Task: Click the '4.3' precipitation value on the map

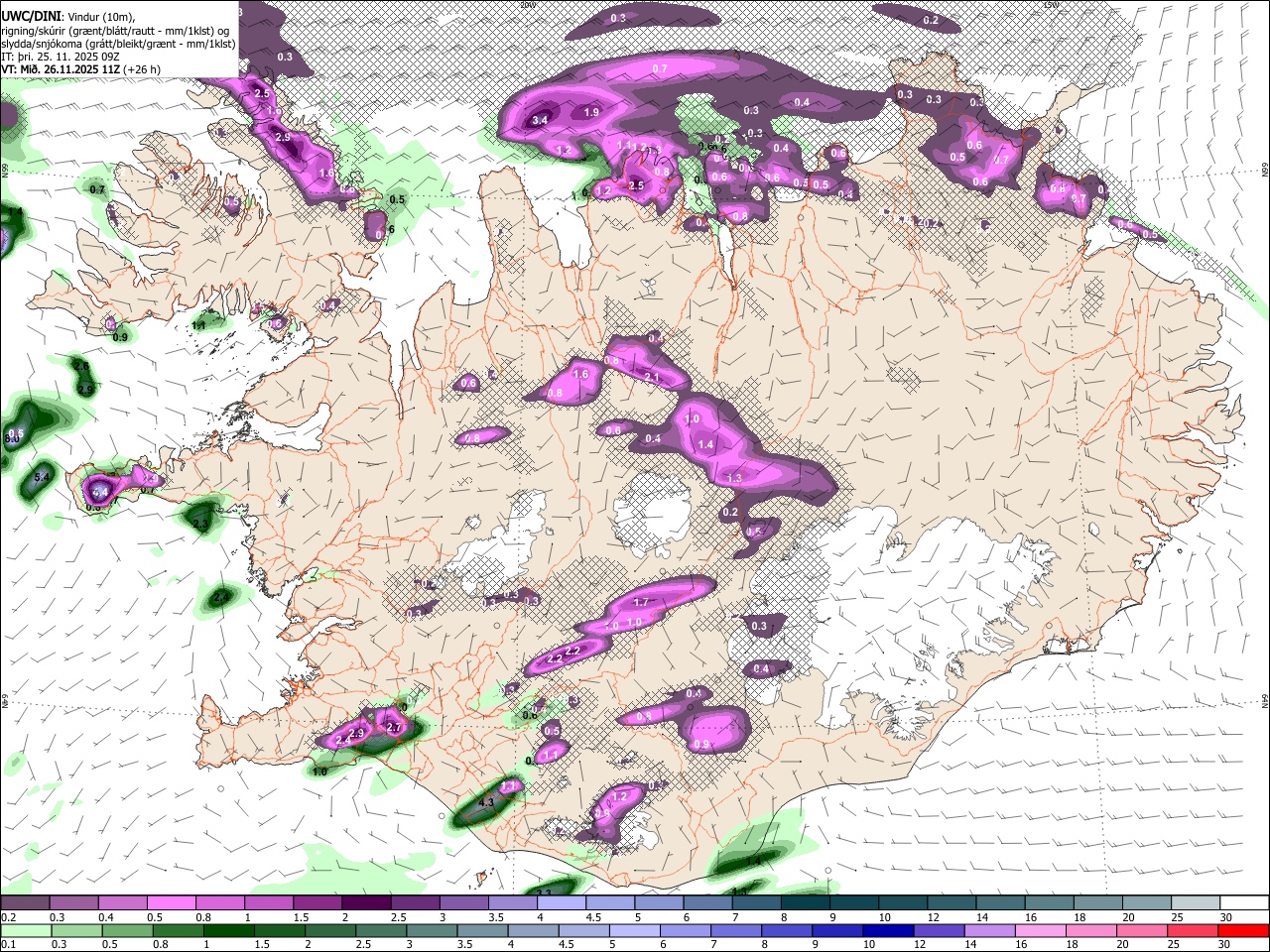Action: pyautogui.click(x=486, y=802)
